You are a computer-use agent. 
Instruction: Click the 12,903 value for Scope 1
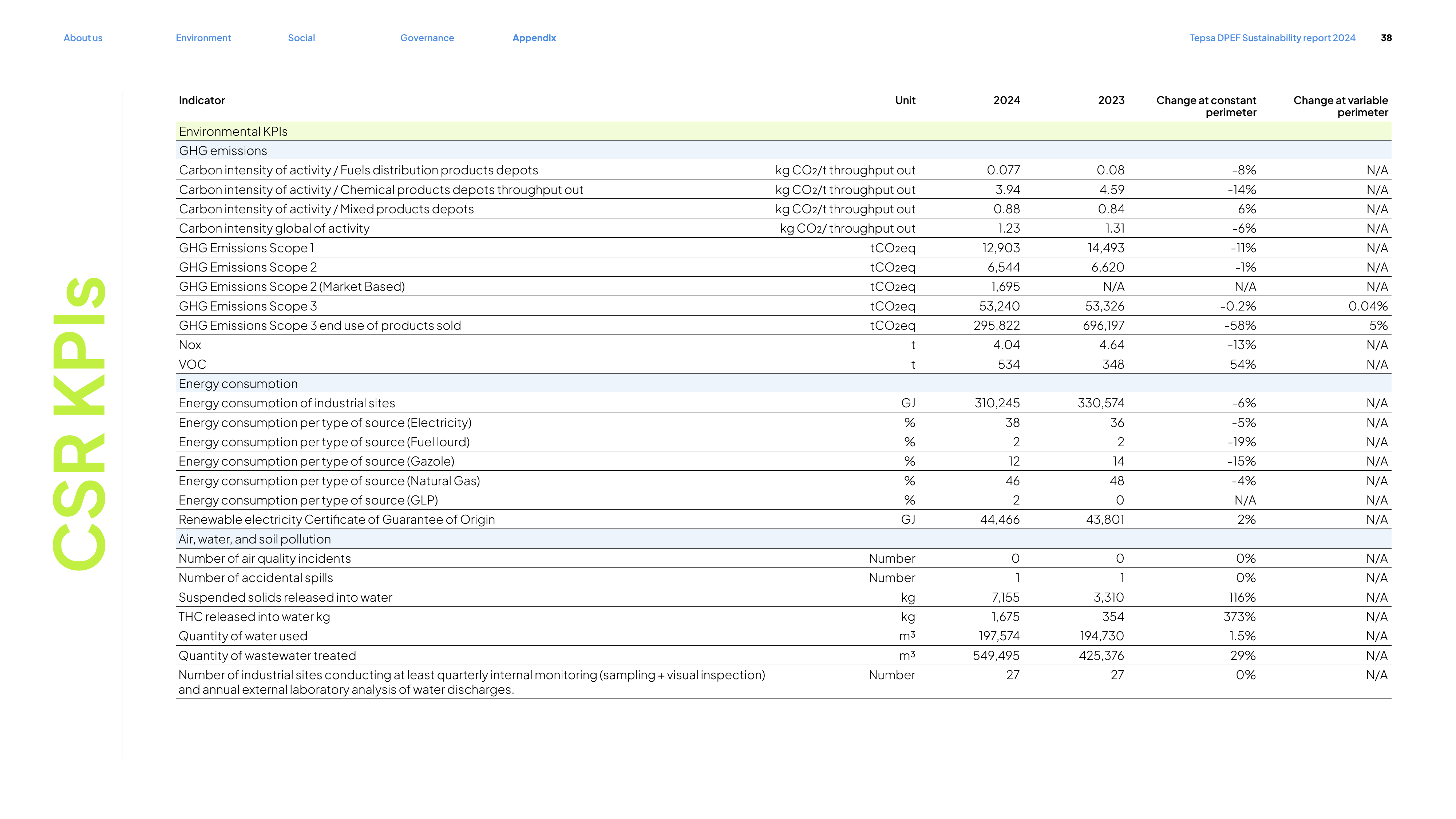tap(1001, 248)
